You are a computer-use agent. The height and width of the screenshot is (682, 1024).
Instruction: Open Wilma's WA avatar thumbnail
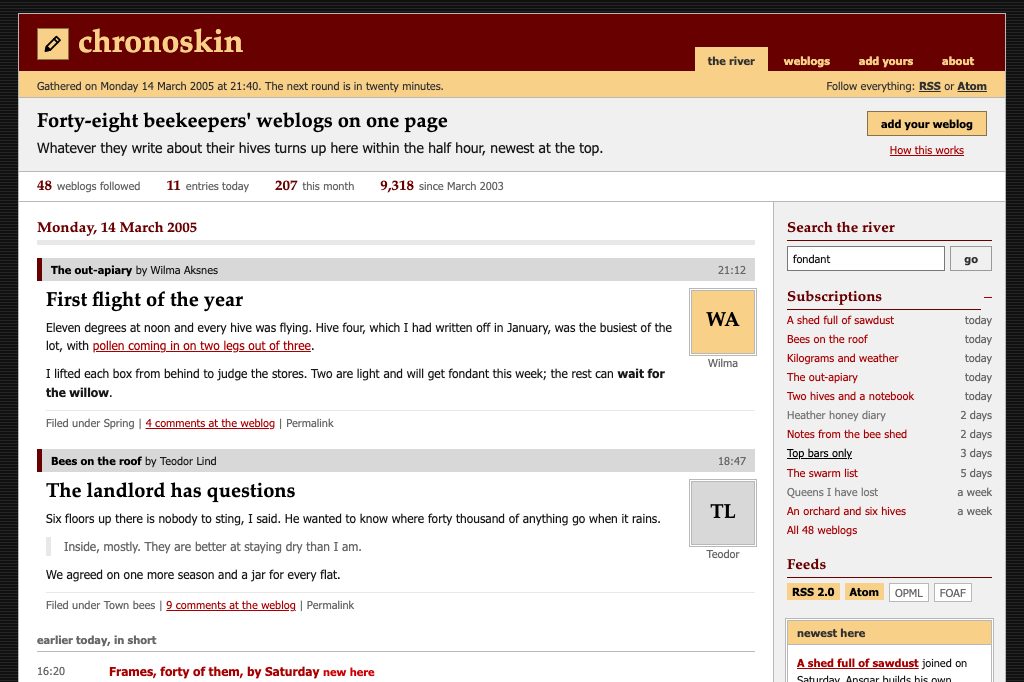[722, 321]
